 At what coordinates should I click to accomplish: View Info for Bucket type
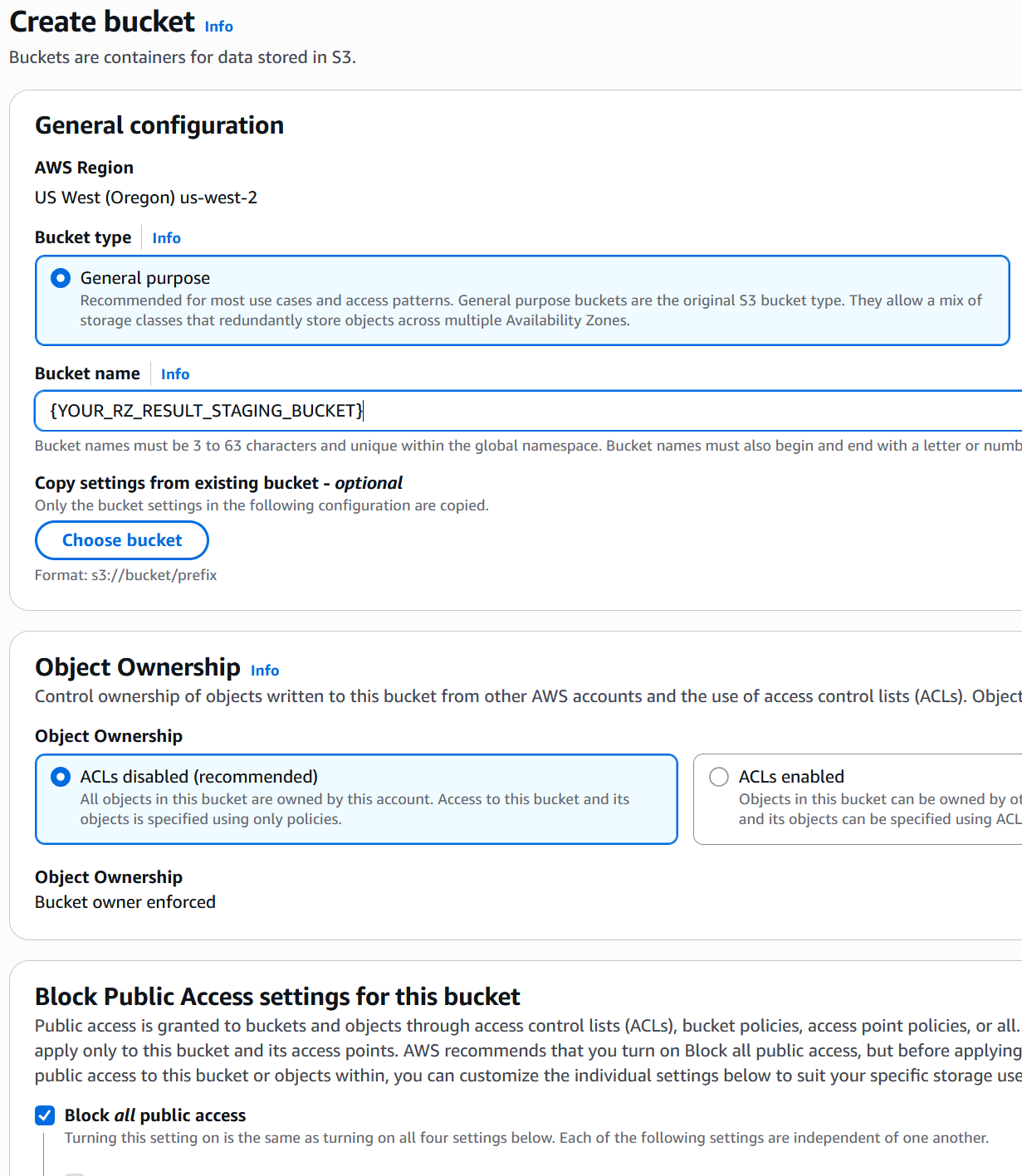pyautogui.click(x=166, y=238)
